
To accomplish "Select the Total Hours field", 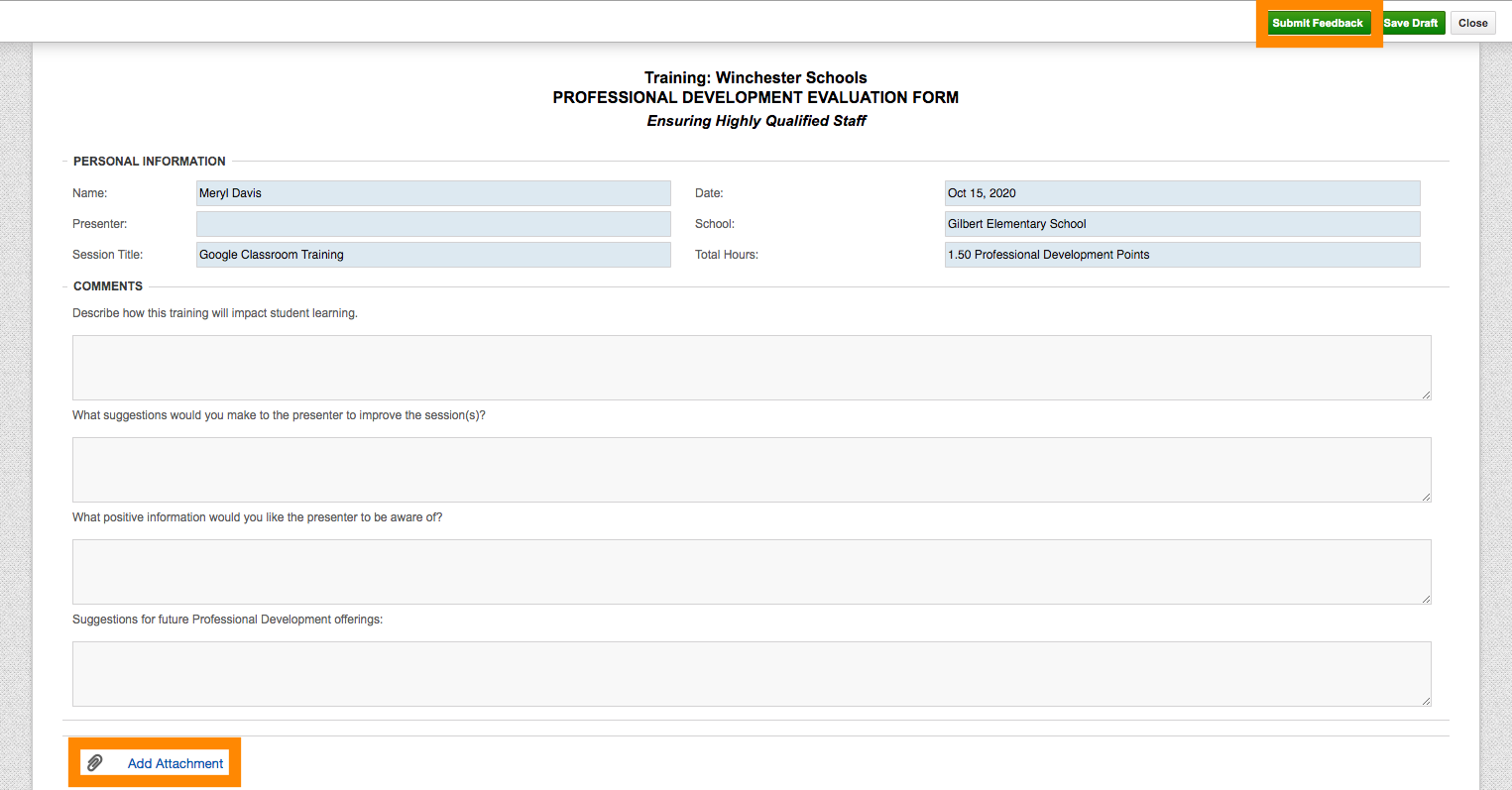I will pos(1182,254).
